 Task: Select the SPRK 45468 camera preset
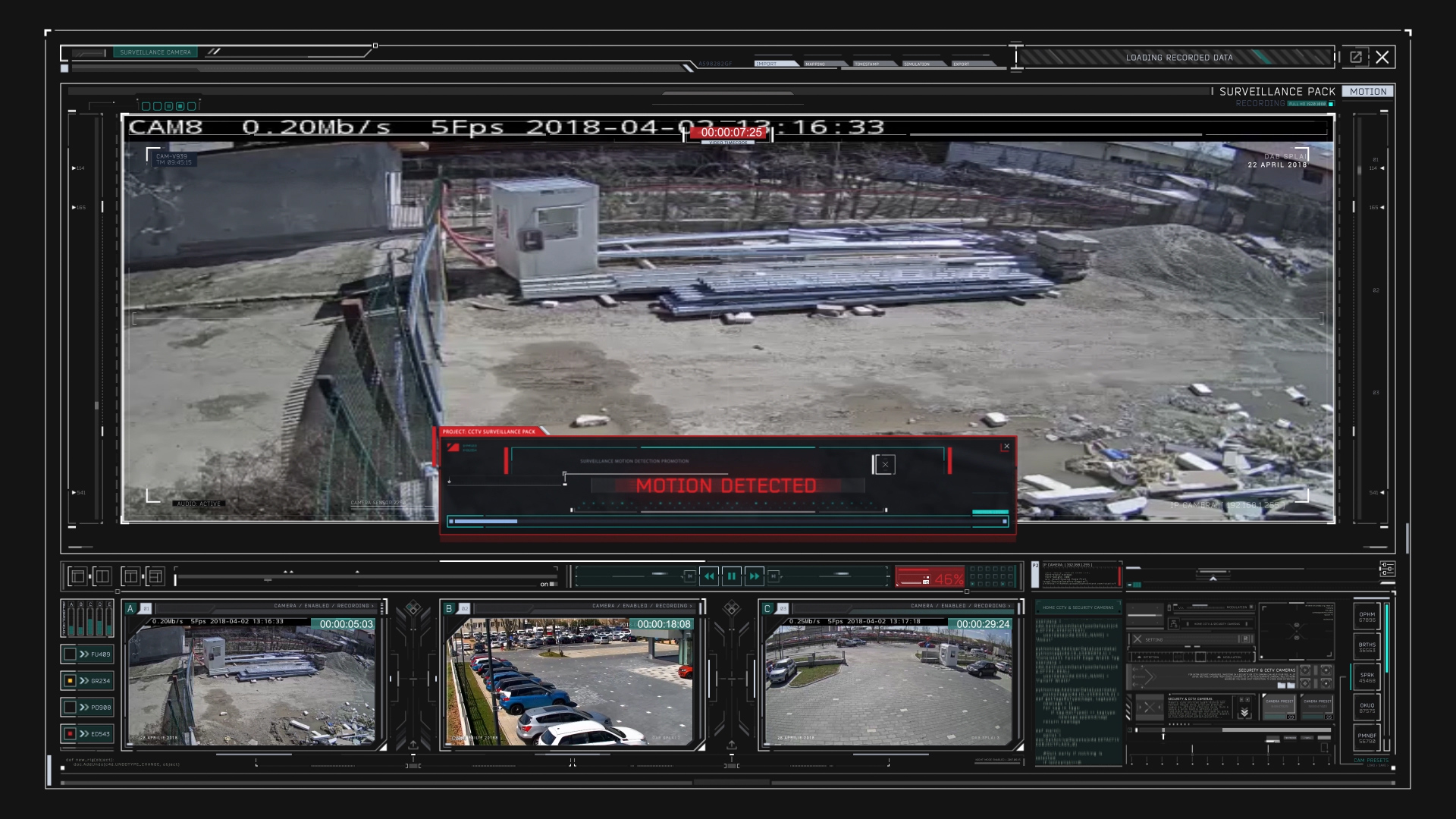[x=1367, y=677]
